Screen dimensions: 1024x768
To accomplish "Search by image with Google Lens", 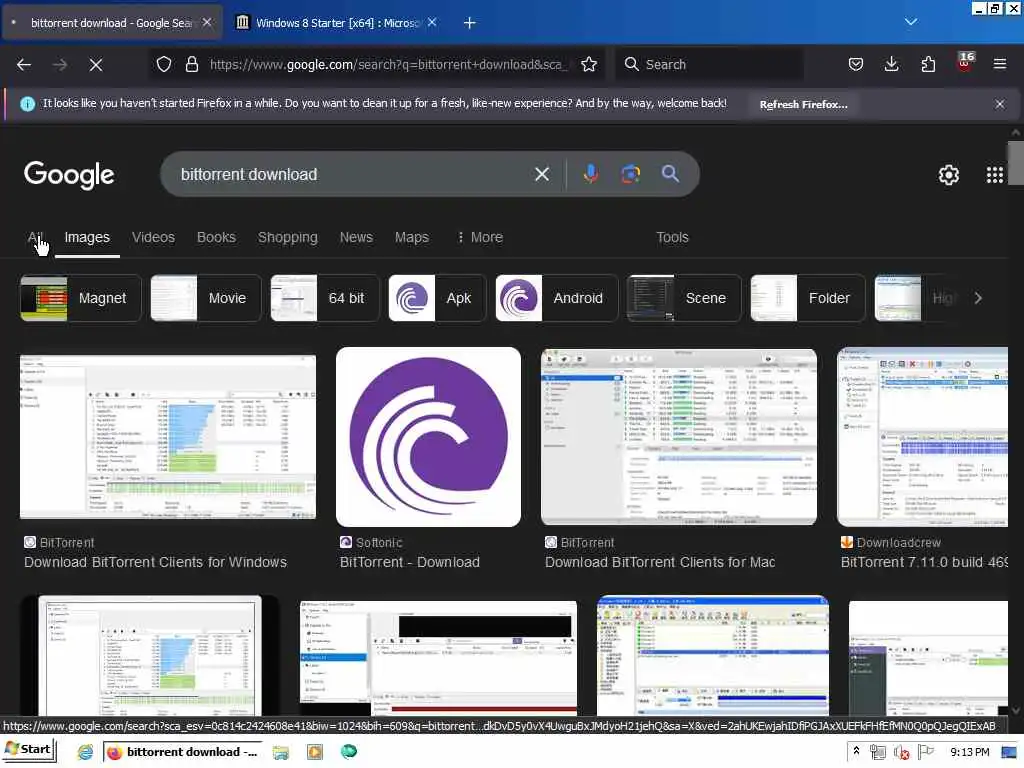I will click(630, 174).
